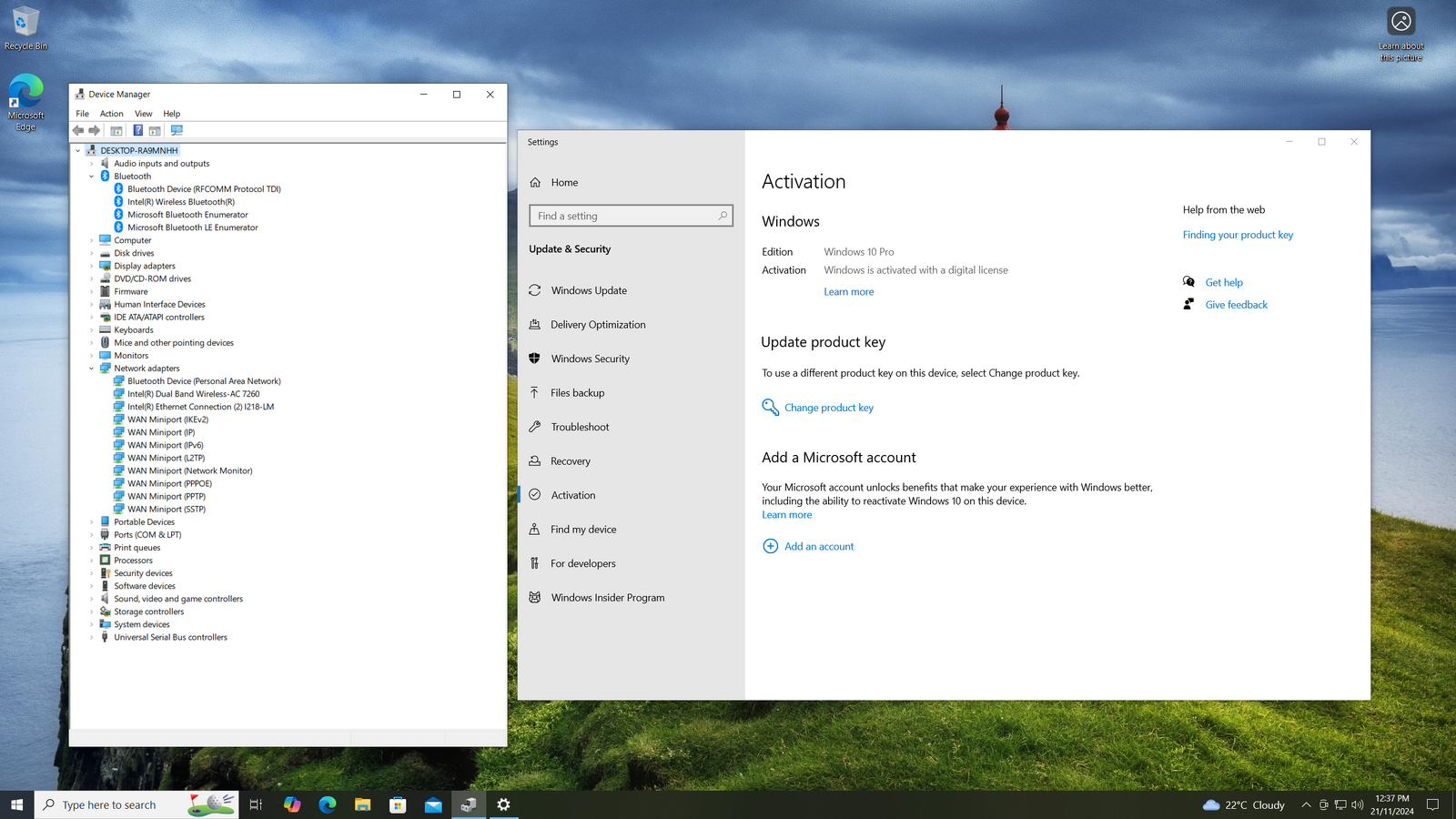Viewport: 1456px width, 819px height.
Task: Click the search magnifier in Find a setting box
Action: tap(723, 216)
